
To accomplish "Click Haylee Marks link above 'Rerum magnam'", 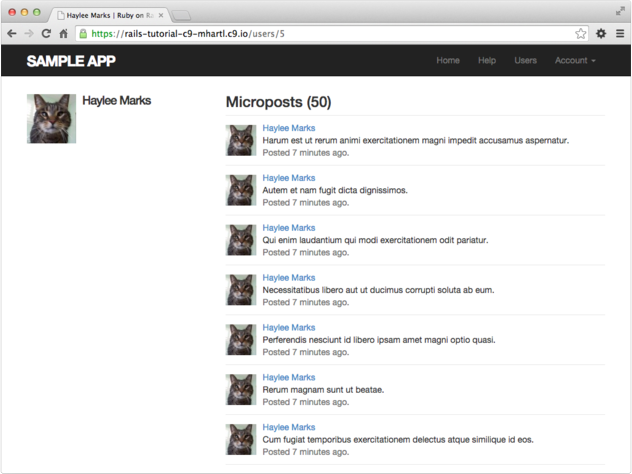I will pos(289,377).
